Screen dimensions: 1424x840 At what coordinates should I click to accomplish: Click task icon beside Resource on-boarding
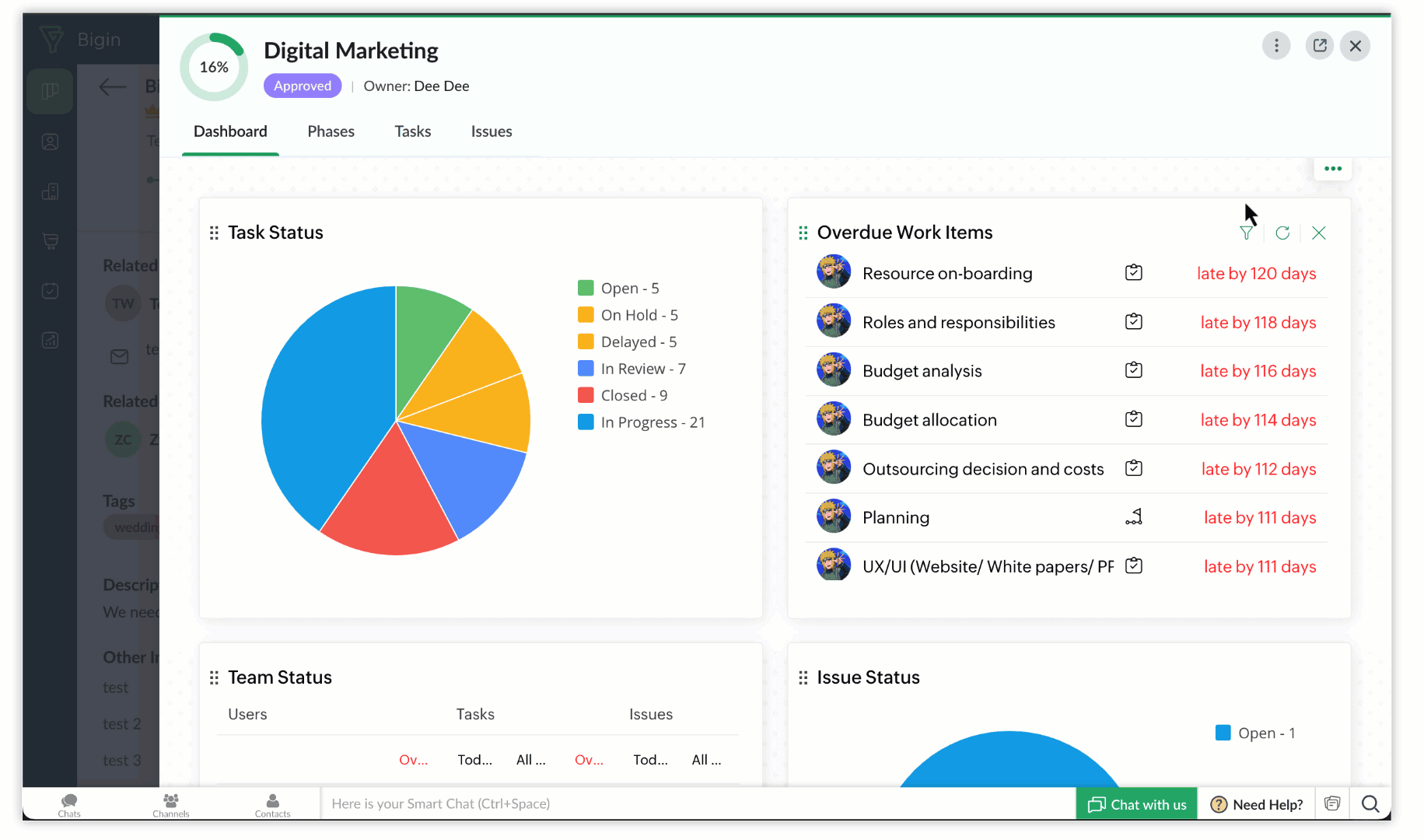[1134, 273]
